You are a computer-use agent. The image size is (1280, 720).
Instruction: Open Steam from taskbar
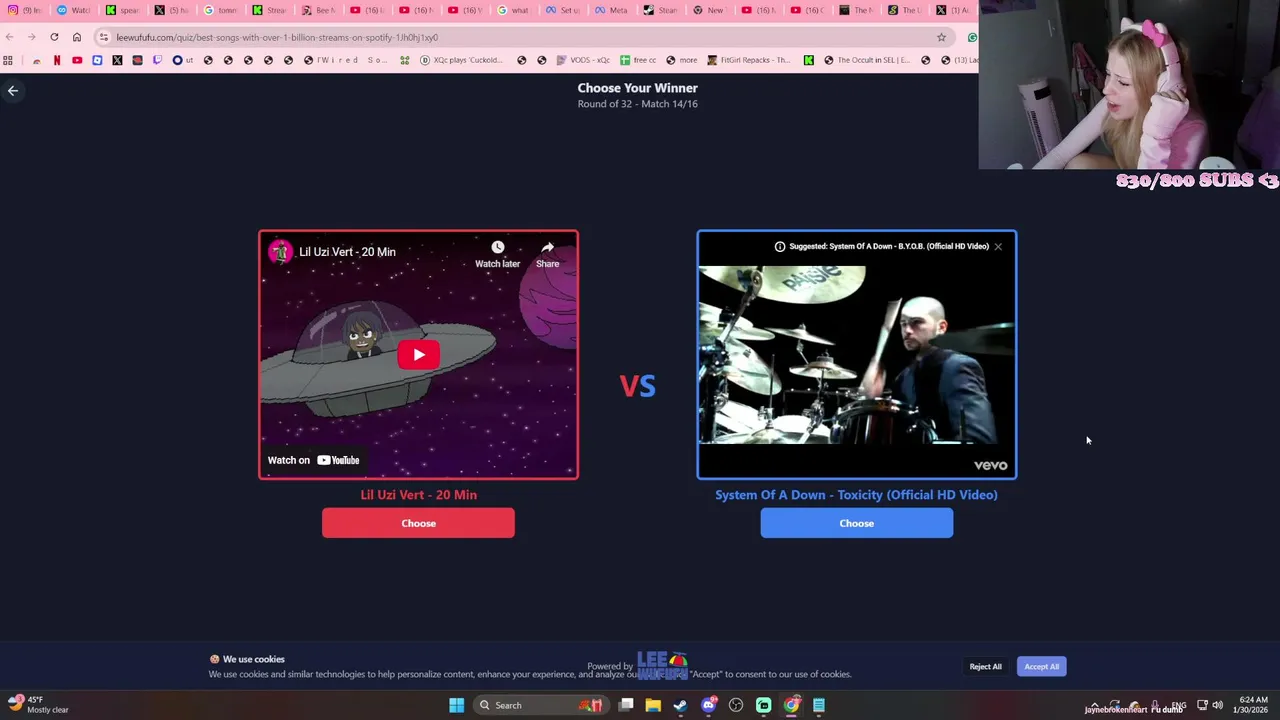coord(681,705)
